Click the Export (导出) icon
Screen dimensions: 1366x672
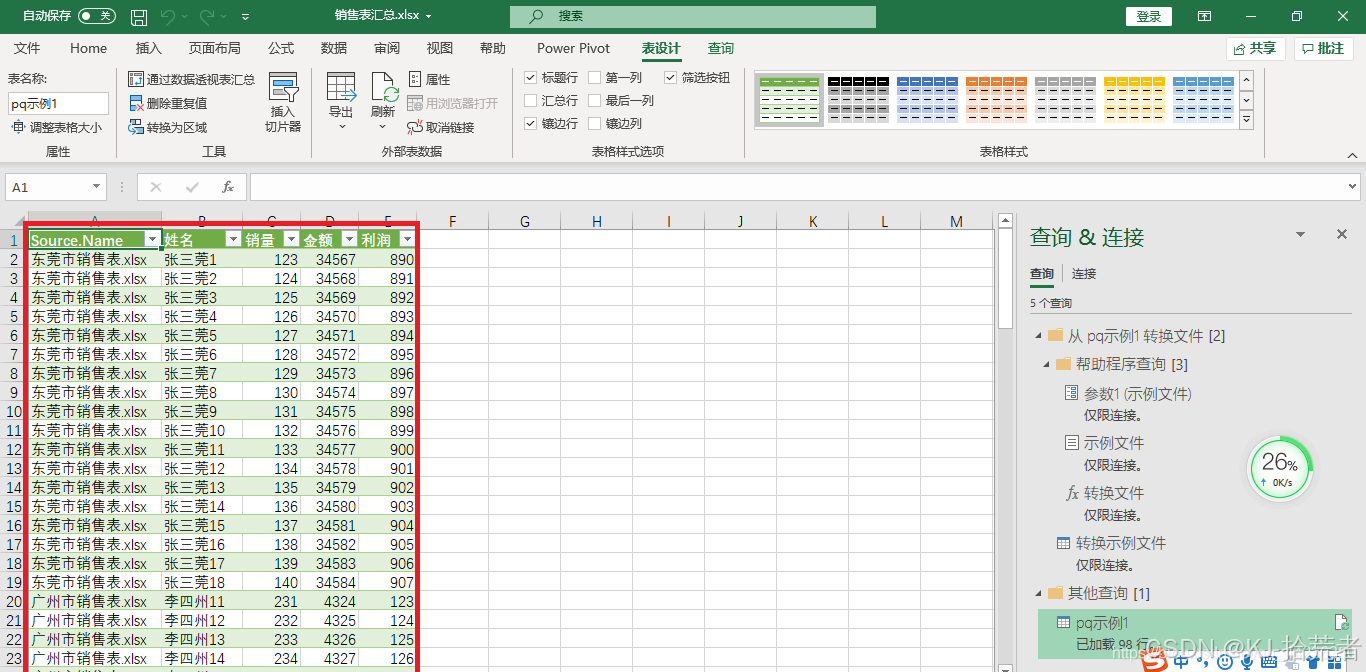click(x=341, y=87)
